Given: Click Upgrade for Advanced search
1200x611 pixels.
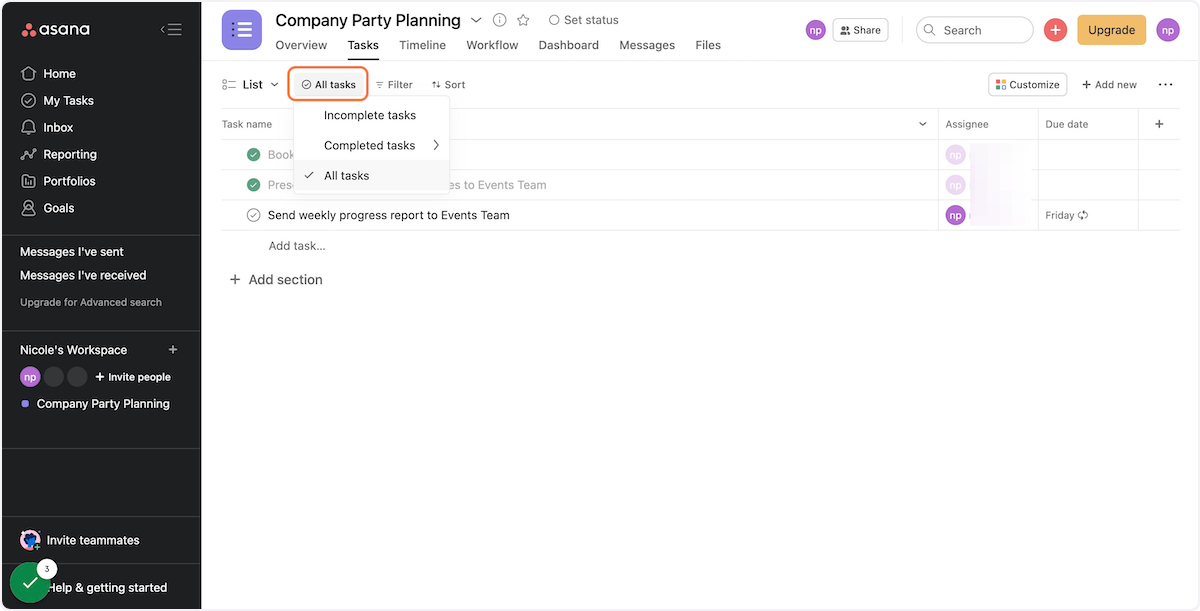Looking at the screenshot, I should pyautogui.click(x=91, y=302).
